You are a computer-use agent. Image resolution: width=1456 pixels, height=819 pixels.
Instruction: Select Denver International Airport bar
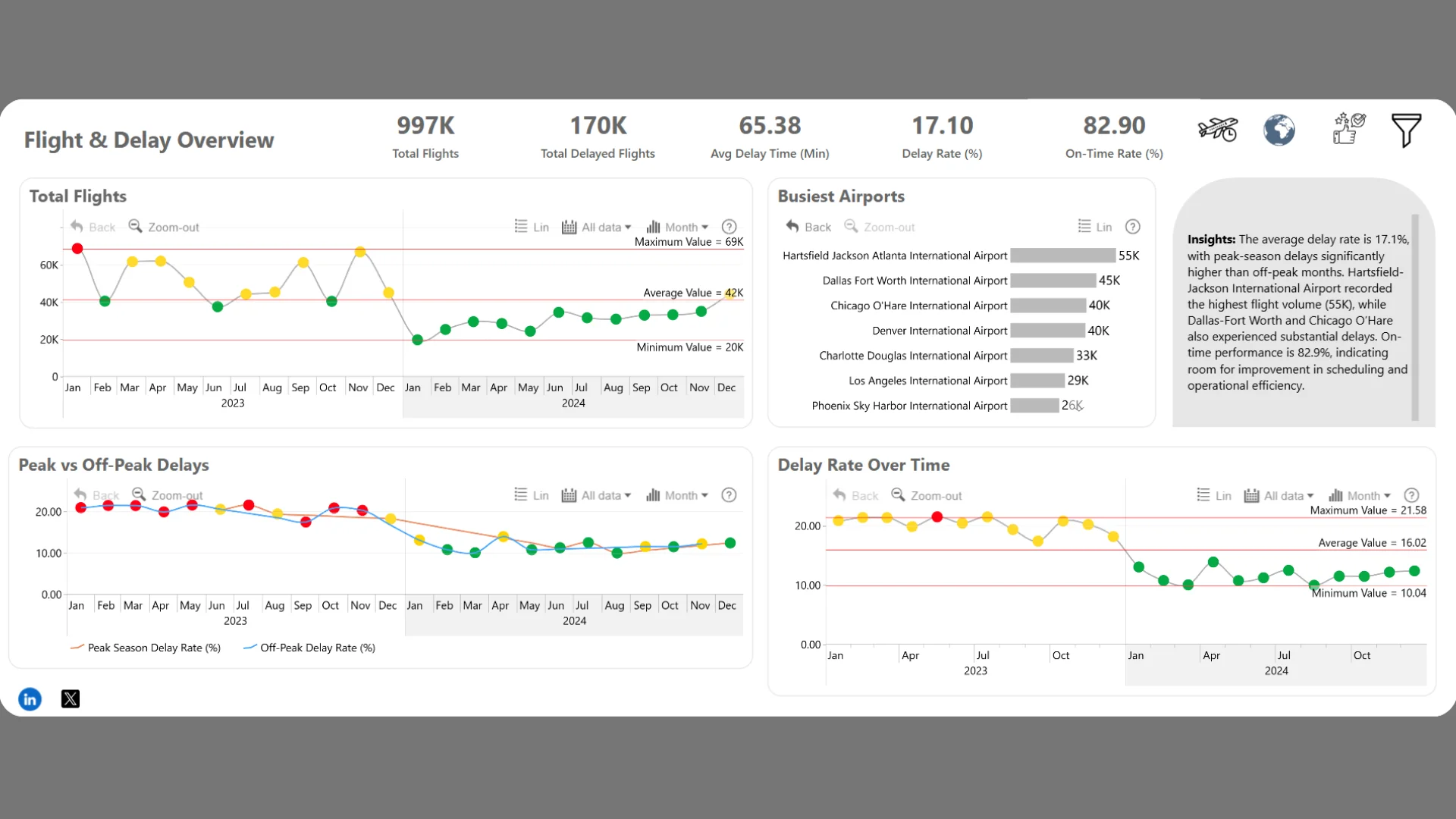coord(1048,331)
